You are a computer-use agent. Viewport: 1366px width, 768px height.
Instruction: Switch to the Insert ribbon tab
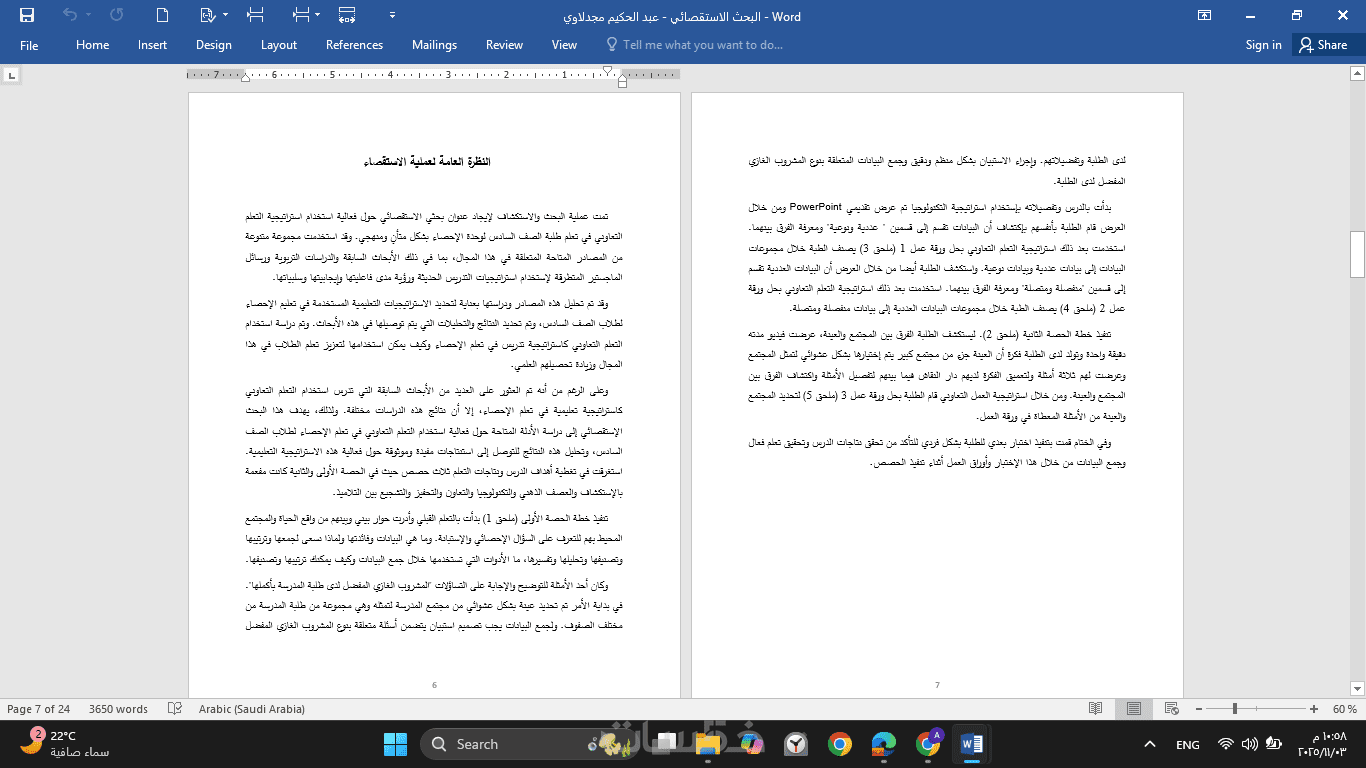pyautogui.click(x=153, y=45)
